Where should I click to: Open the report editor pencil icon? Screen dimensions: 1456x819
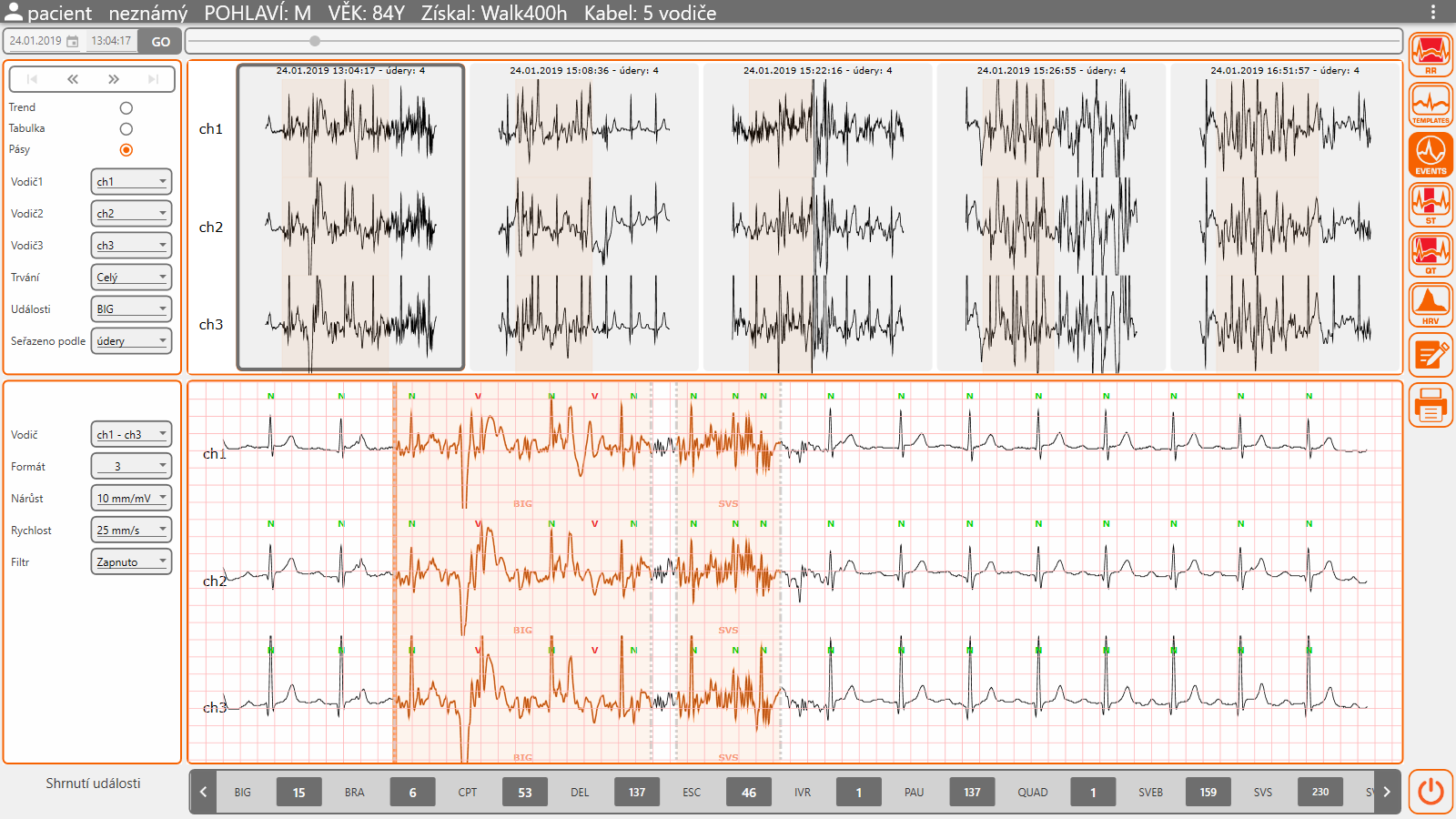[1431, 355]
